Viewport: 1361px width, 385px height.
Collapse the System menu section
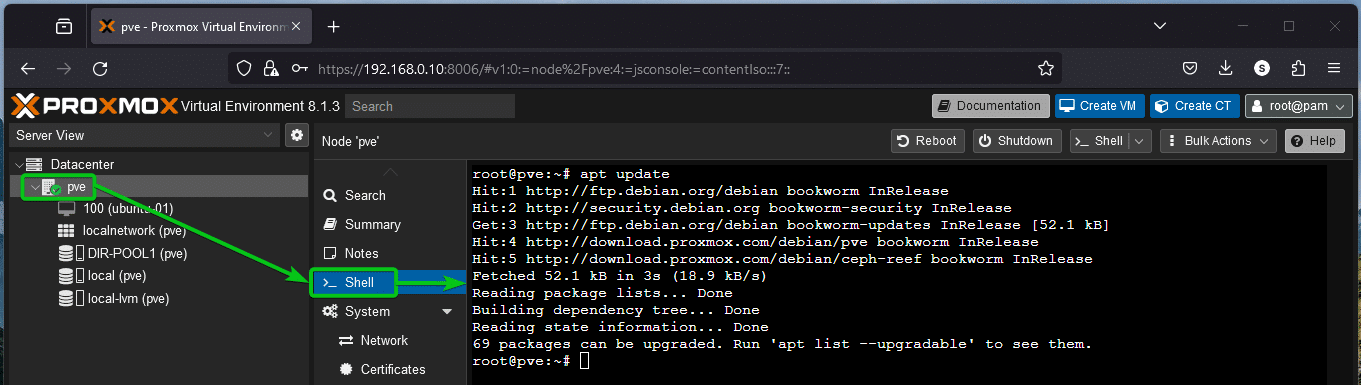[x=447, y=311]
